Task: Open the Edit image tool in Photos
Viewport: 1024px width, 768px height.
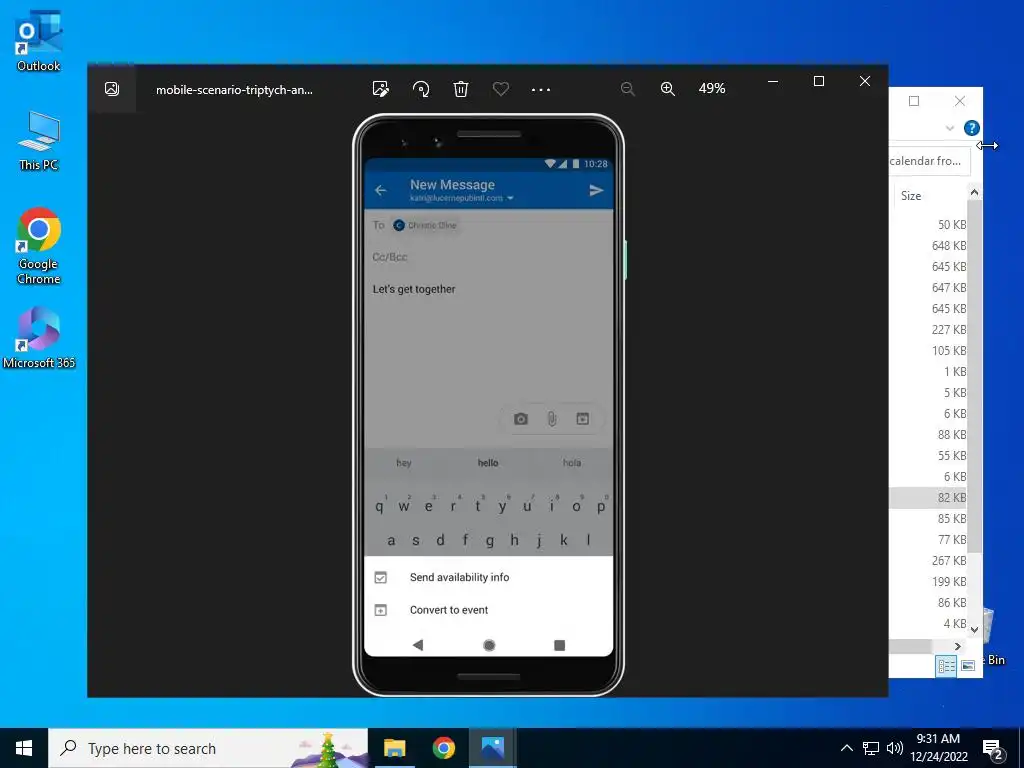Action: 381,89
